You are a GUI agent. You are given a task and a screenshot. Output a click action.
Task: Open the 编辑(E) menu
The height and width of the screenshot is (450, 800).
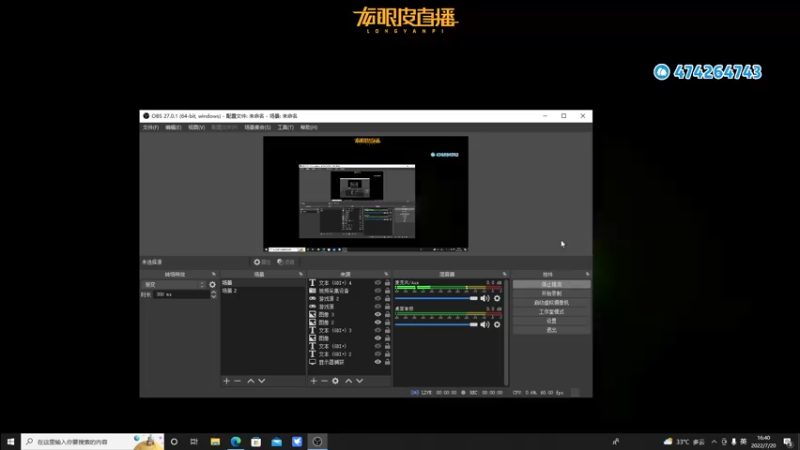(x=173, y=128)
